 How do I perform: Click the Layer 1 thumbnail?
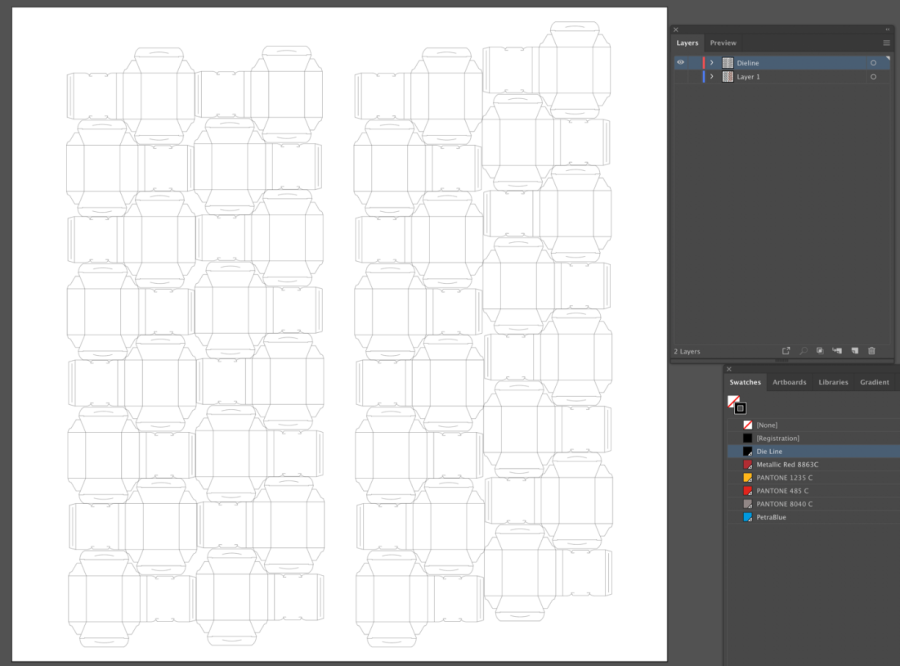[x=728, y=77]
